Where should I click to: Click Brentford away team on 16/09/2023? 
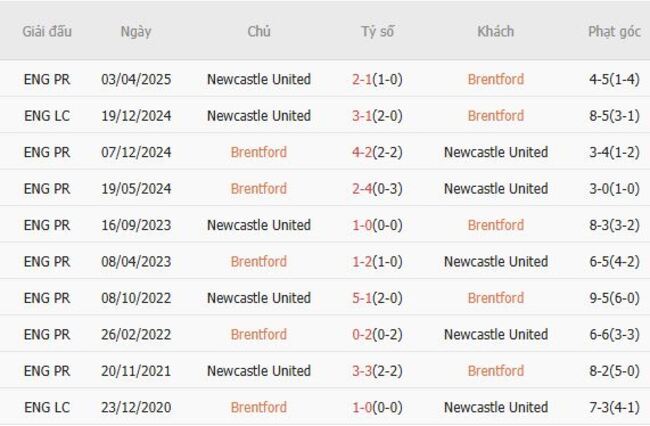495,225
